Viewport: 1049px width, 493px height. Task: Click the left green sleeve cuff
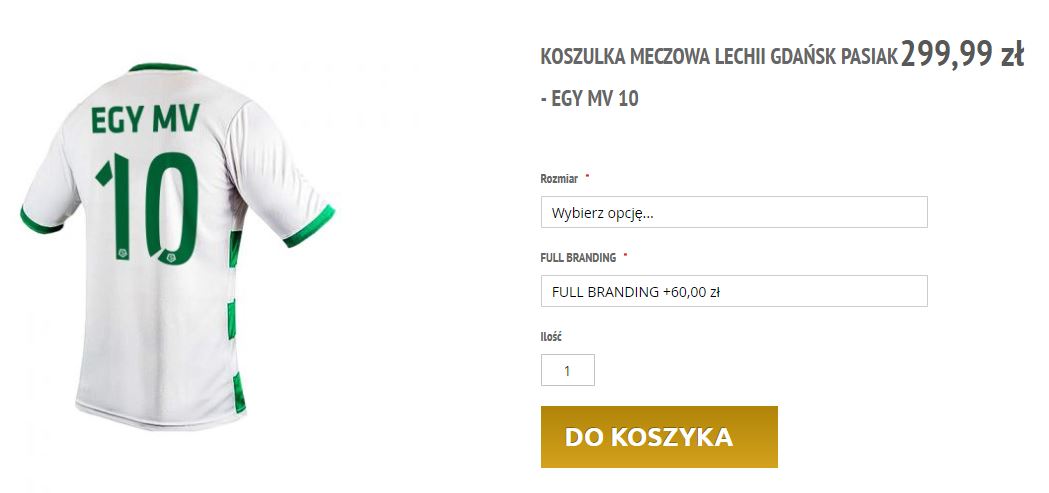[39, 219]
